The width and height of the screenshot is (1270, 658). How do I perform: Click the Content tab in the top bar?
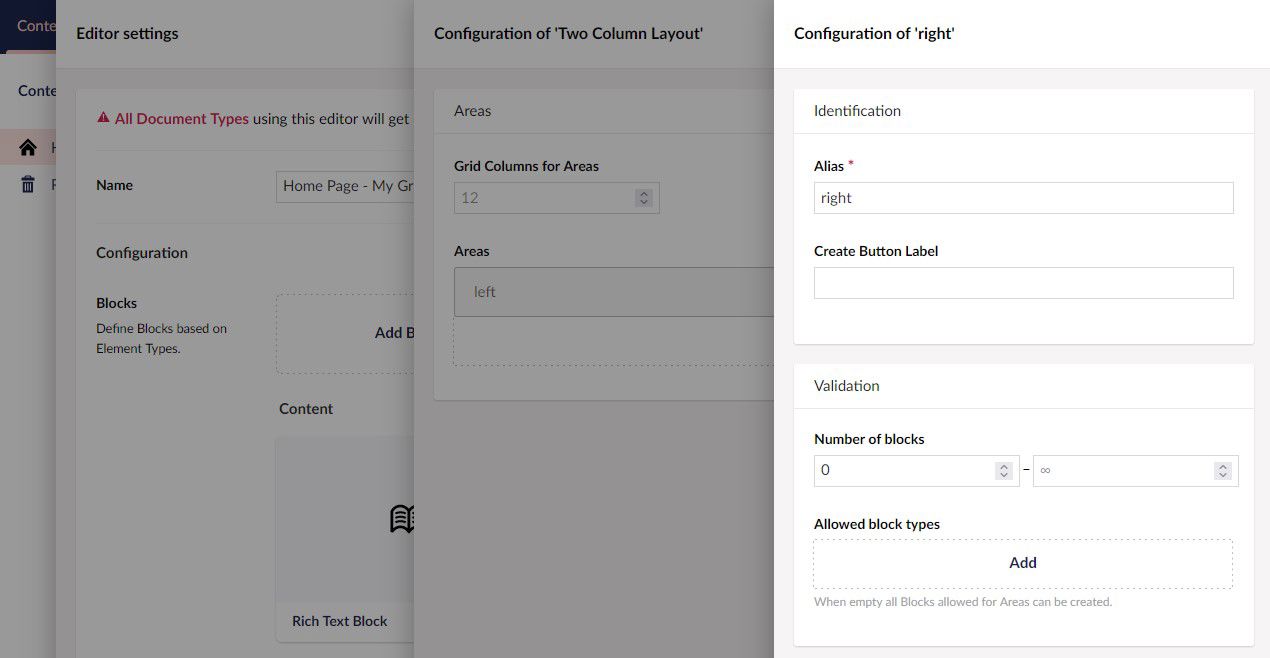[36, 26]
